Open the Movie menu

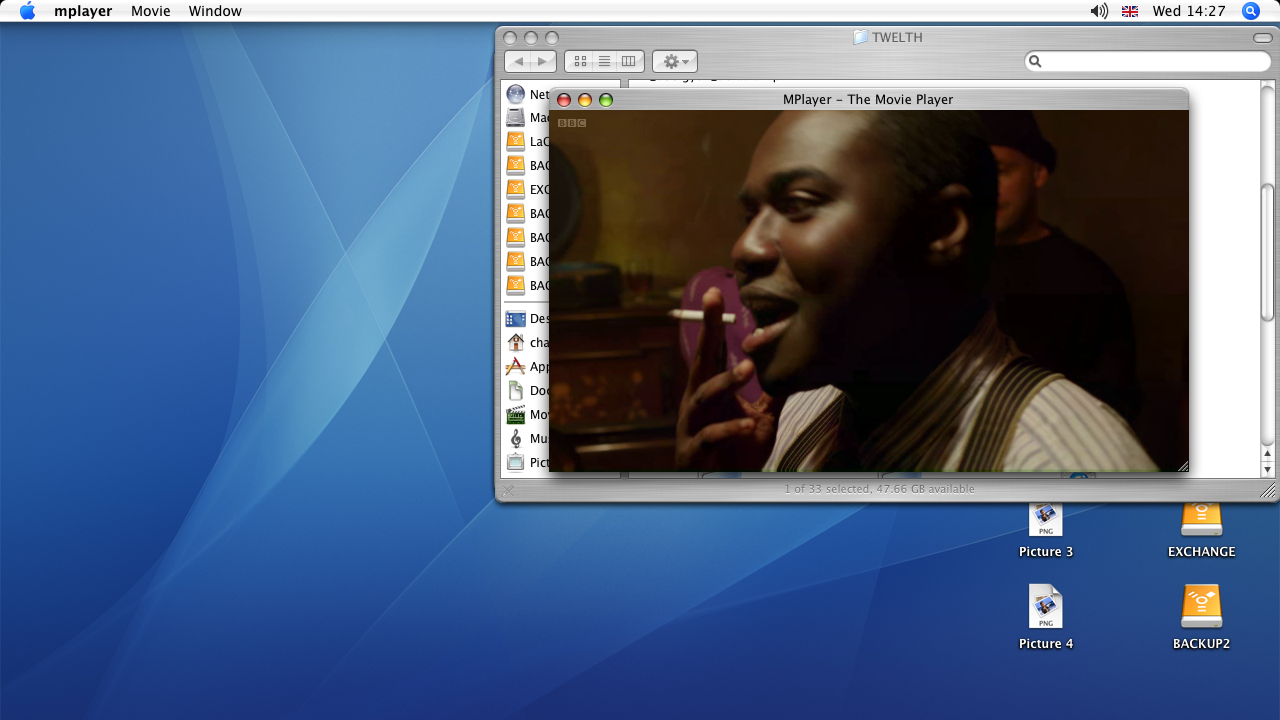pyautogui.click(x=150, y=11)
